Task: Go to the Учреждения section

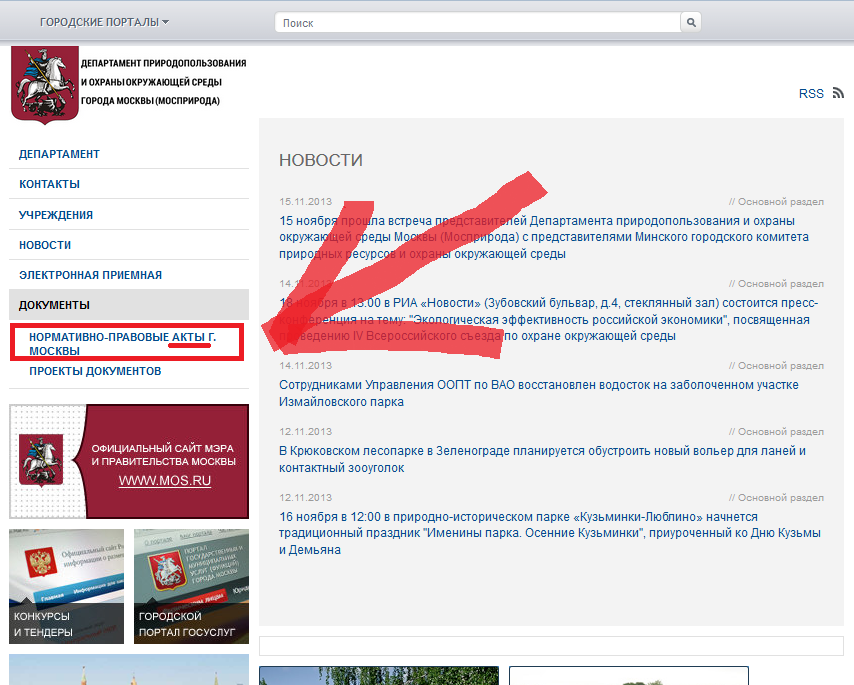Action: coord(56,215)
